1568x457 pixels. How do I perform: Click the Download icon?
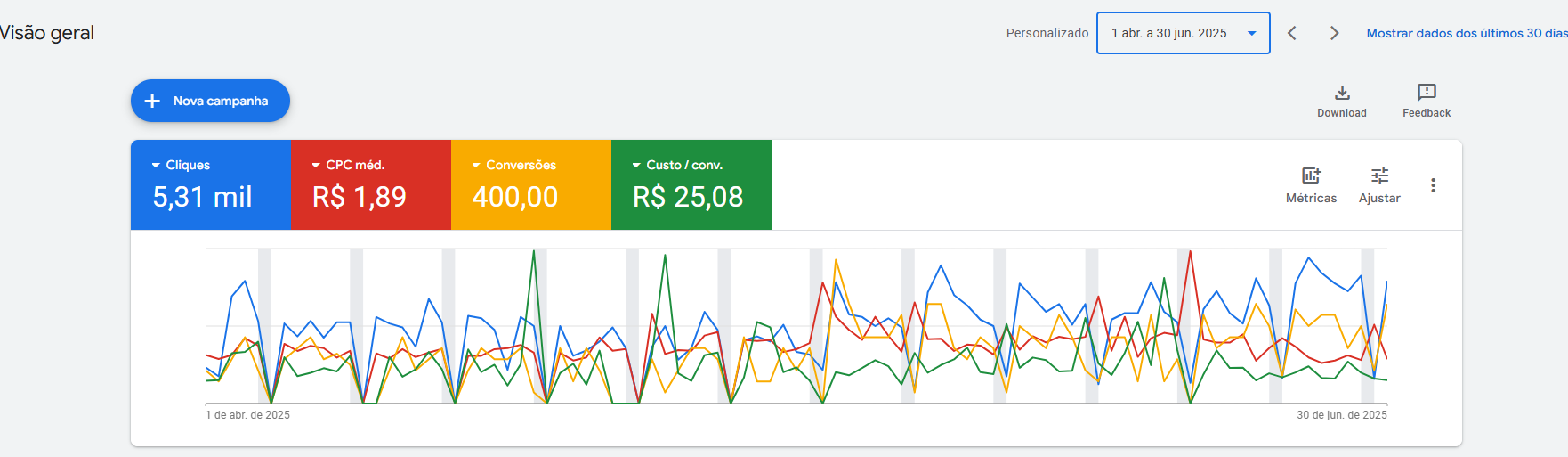tap(1342, 93)
